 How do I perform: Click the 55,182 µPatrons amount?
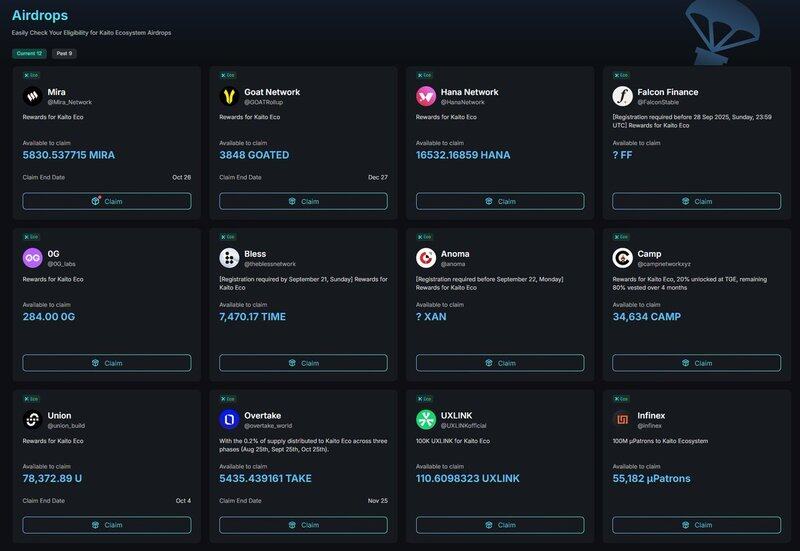pos(652,479)
